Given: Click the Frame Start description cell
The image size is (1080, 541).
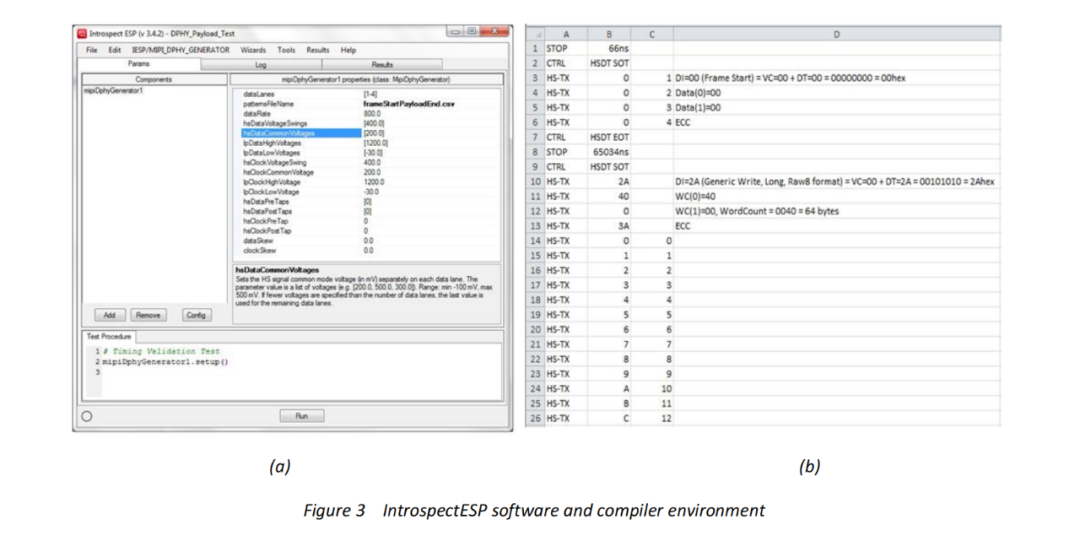Looking at the screenshot, I should coord(837,79).
